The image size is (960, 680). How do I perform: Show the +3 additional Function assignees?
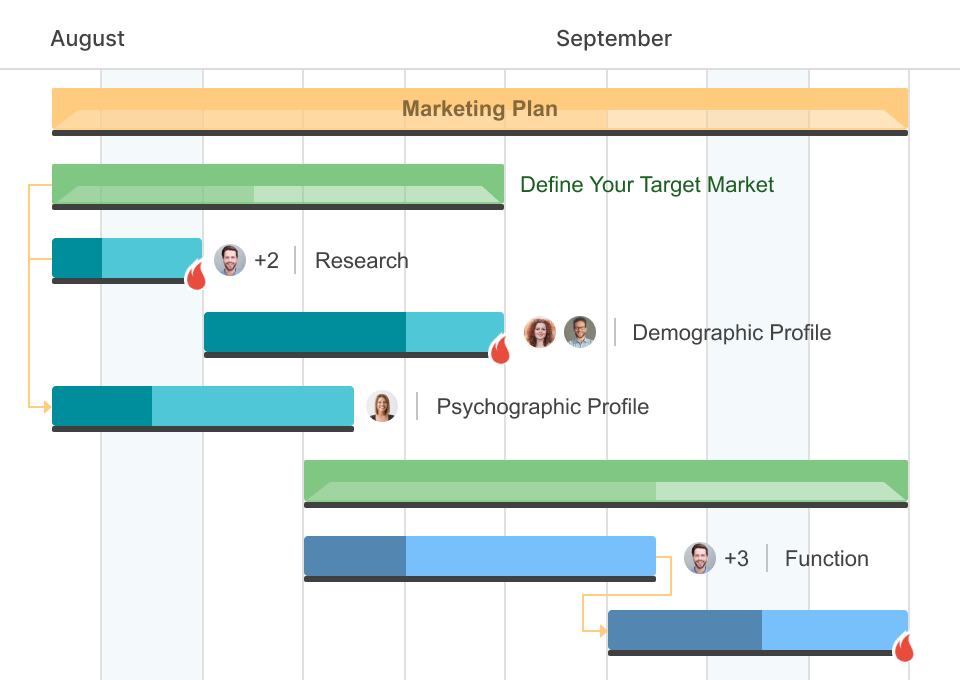pyautogui.click(x=736, y=559)
